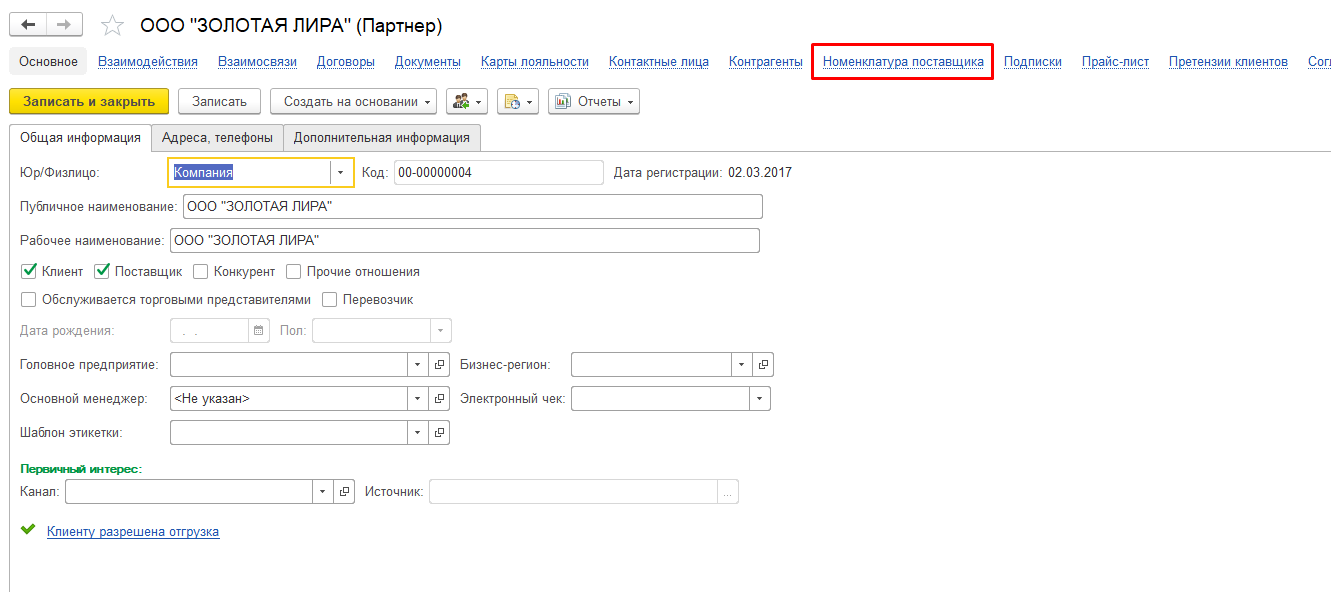1331x592 pixels.
Task: Open the users icon toolbar menu
Action: click(466, 101)
